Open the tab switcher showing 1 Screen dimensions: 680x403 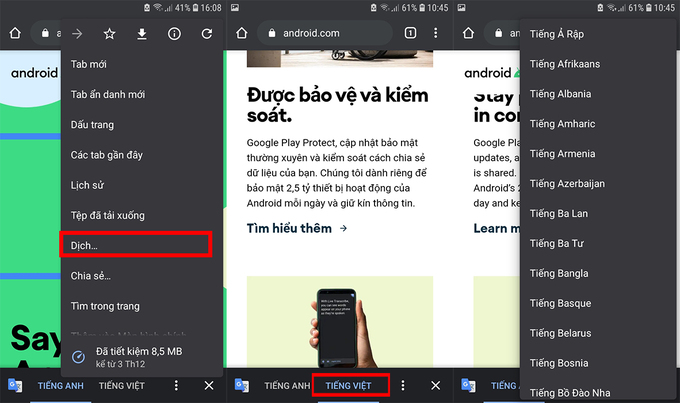(410, 33)
